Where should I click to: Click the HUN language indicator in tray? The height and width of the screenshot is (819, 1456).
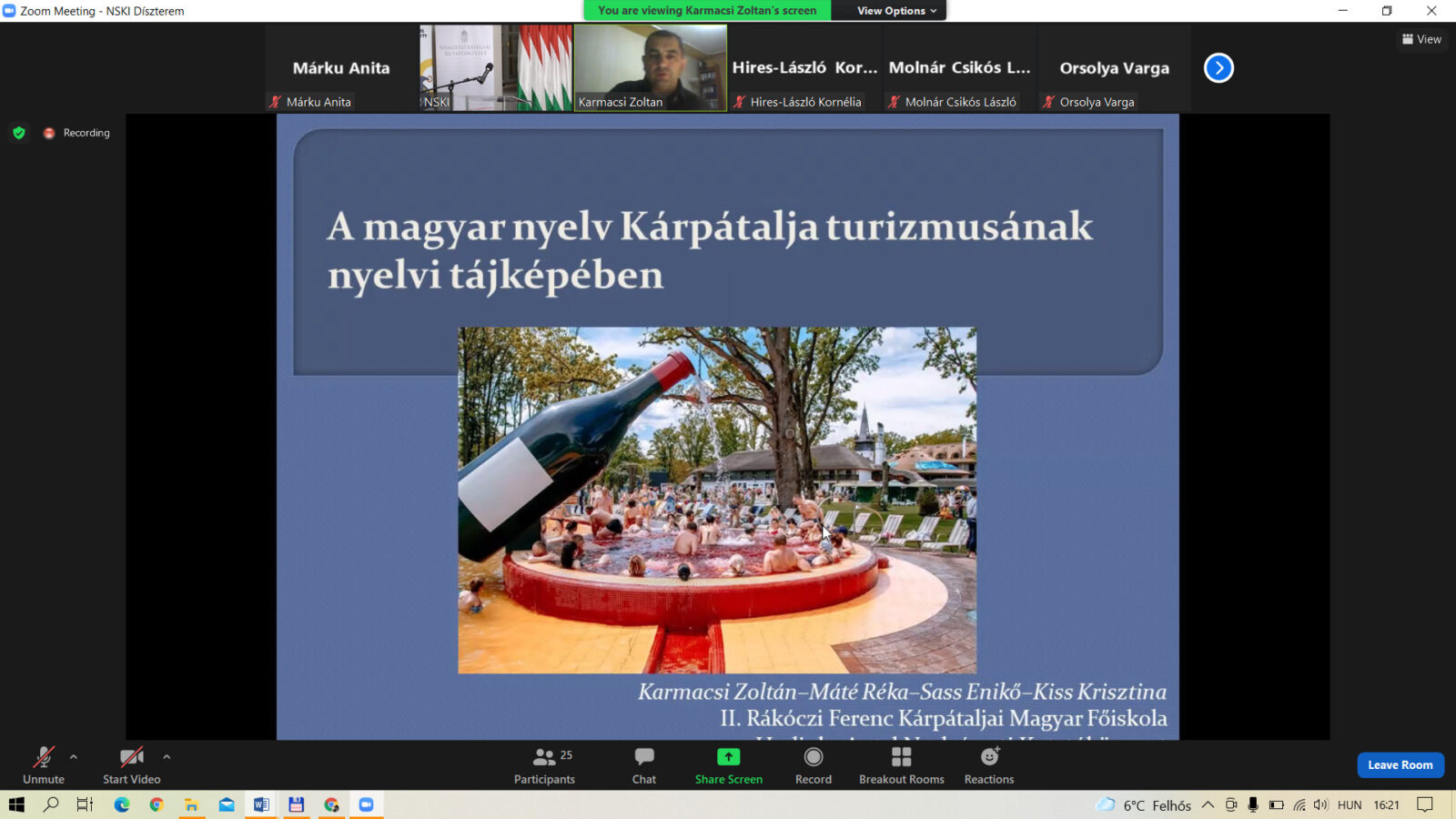click(1350, 805)
